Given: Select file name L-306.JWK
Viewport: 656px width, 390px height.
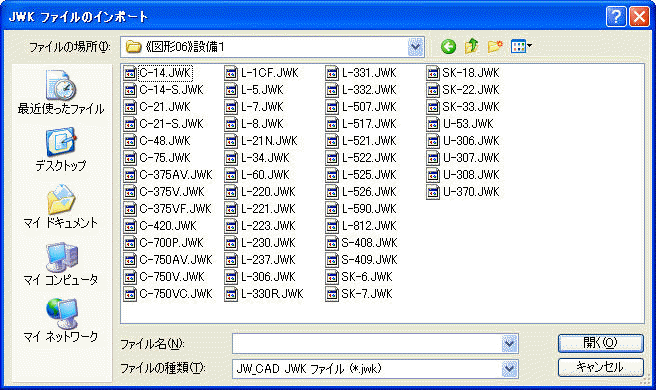Looking at the screenshot, I should pyautogui.click(x=268, y=277).
